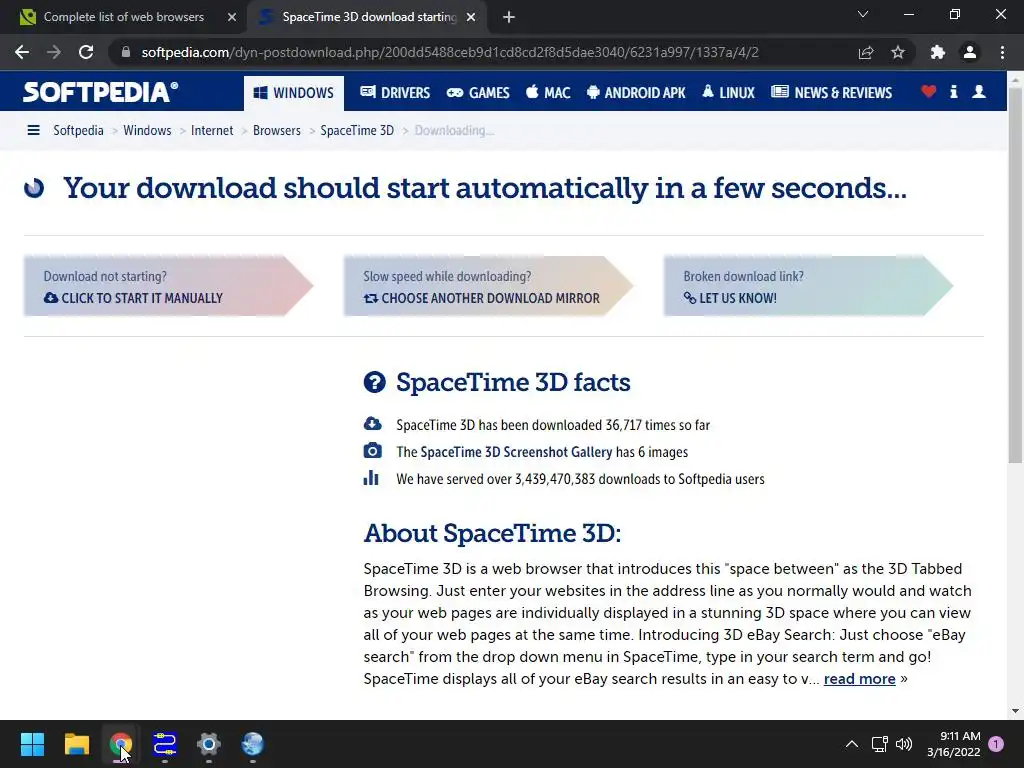The image size is (1024, 768).
Task: Open File Explorer from the taskbar
Action: (76, 744)
